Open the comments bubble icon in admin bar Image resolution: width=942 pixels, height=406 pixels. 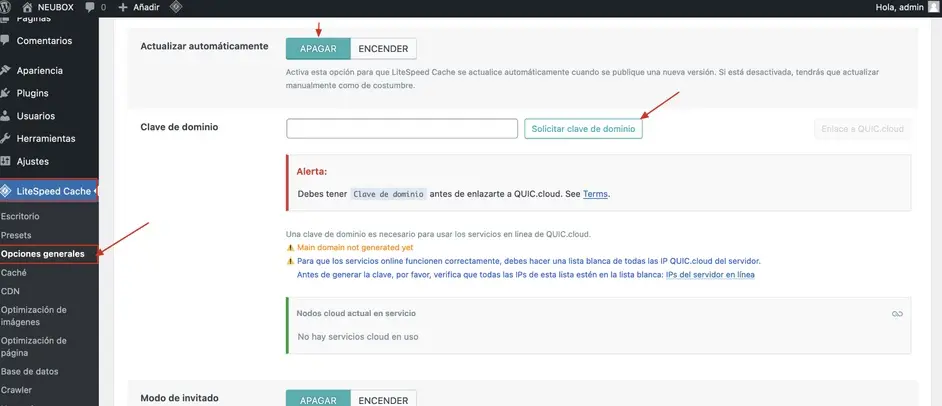pyautogui.click(x=90, y=8)
